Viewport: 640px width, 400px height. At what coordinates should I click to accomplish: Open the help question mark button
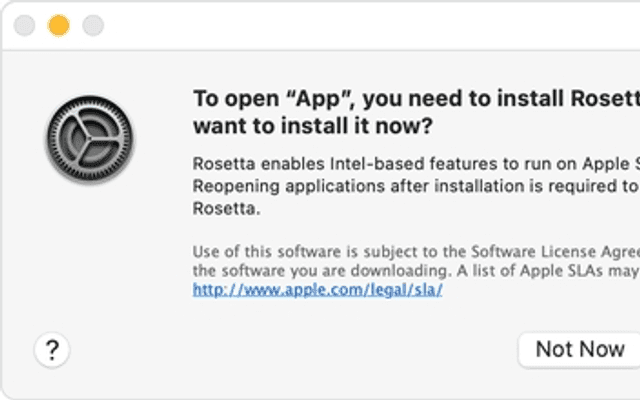point(52,350)
